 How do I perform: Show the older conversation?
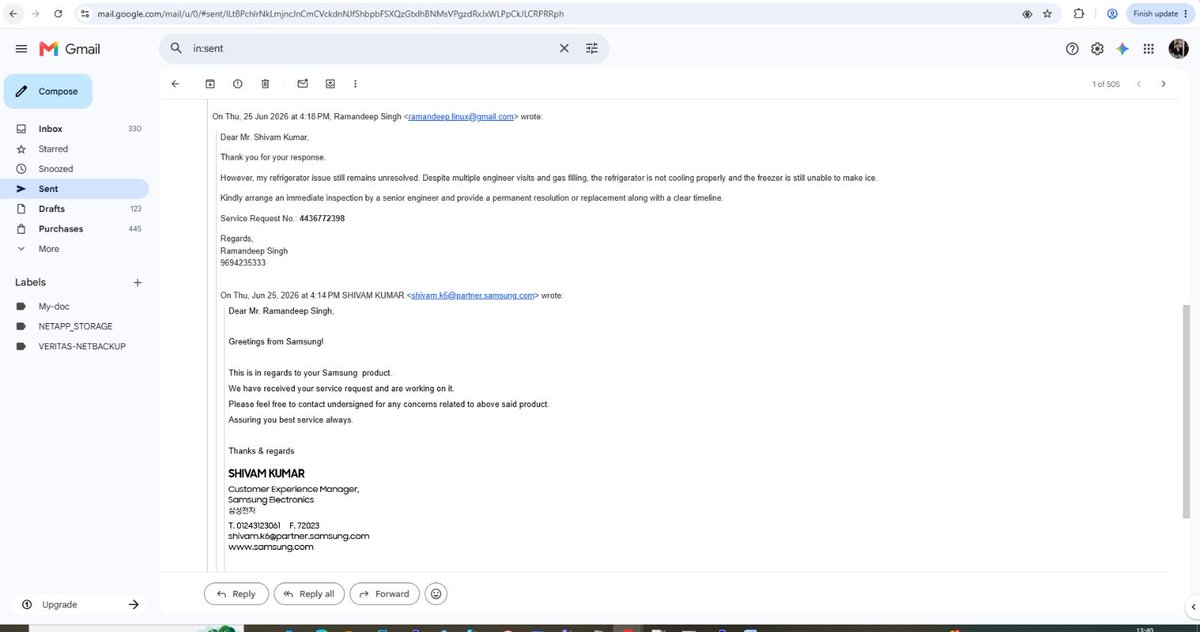[1163, 84]
